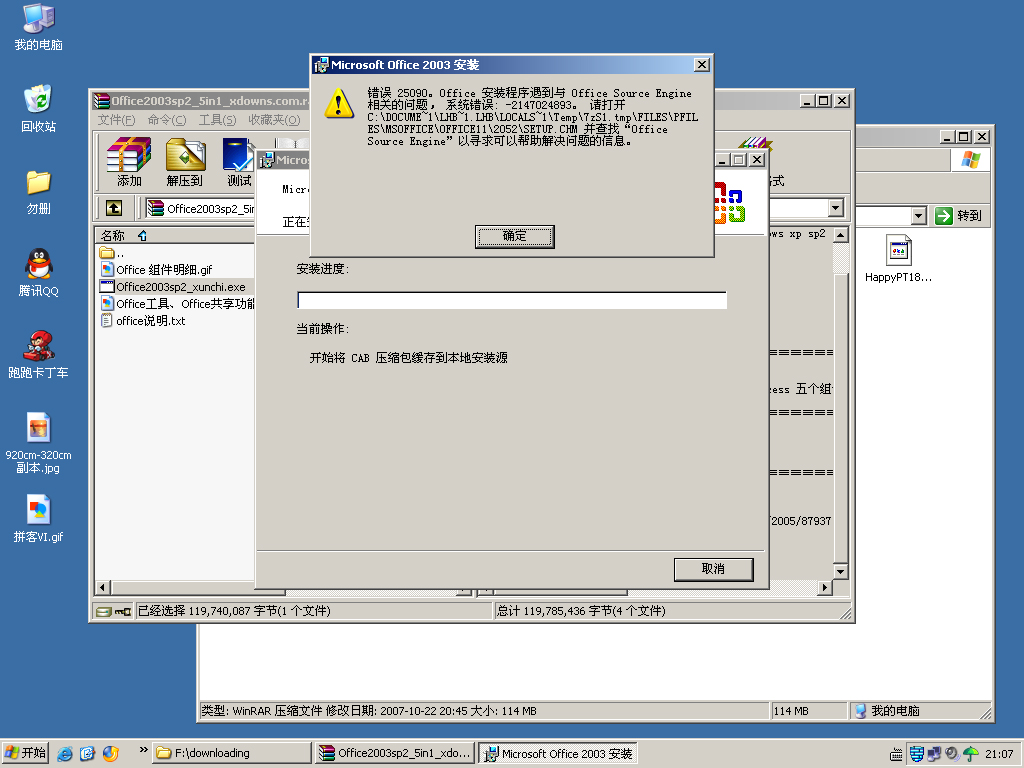1024x768 pixels.
Task: Click volume speaker tray icon
Action: [952, 754]
